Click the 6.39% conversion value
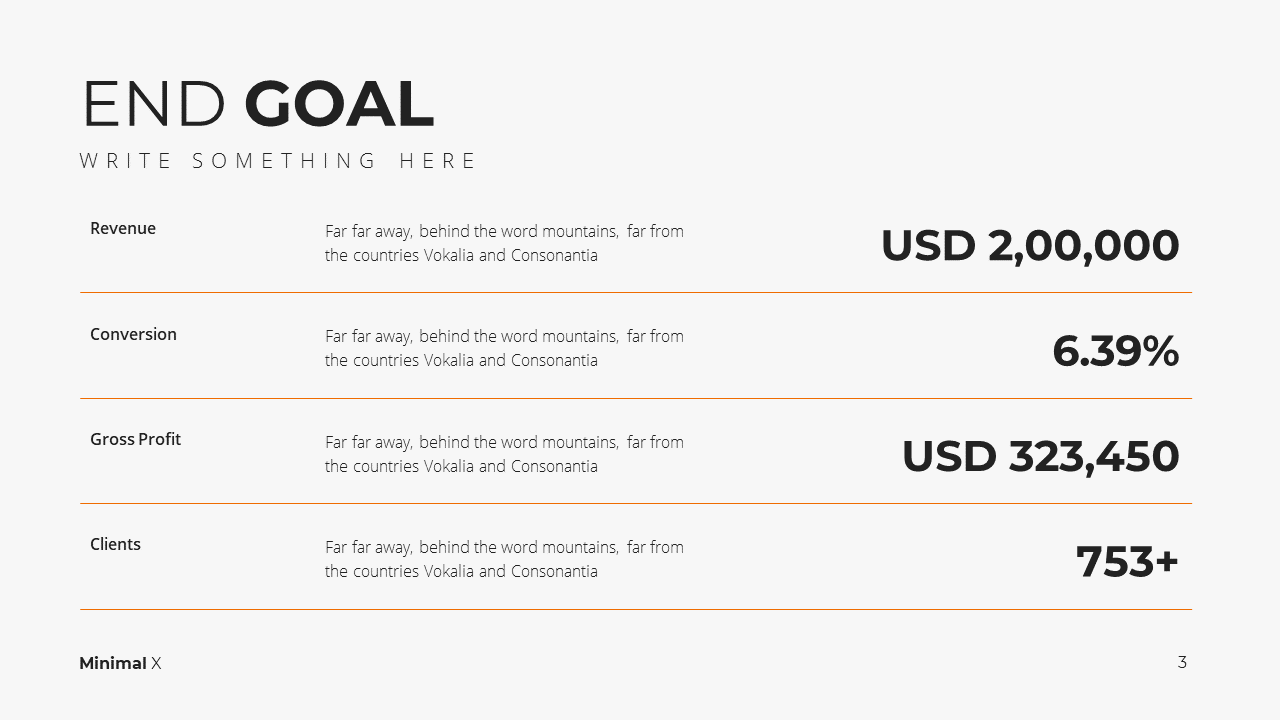This screenshot has width=1280, height=720. click(1116, 351)
